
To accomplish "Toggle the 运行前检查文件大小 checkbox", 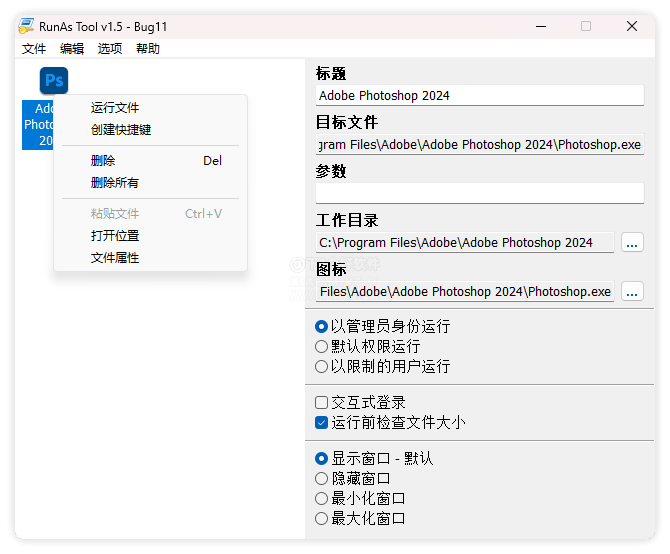I will [x=322, y=422].
